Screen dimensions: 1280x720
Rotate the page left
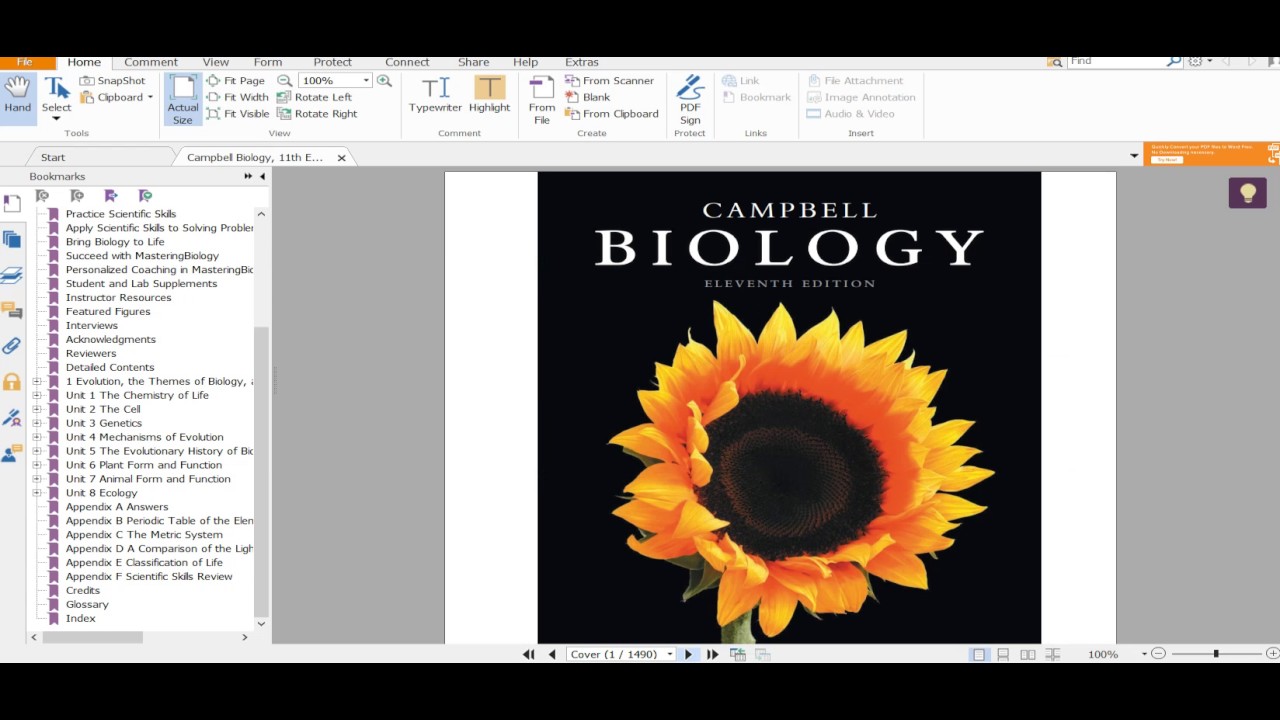point(314,97)
